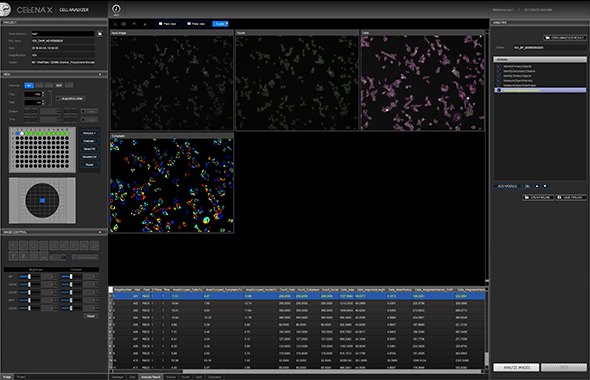The width and height of the screenshot is (590, 380).
Task: Select the line drawing tool in Image Control
Action: pyautogui.click(x=23, y=245)
